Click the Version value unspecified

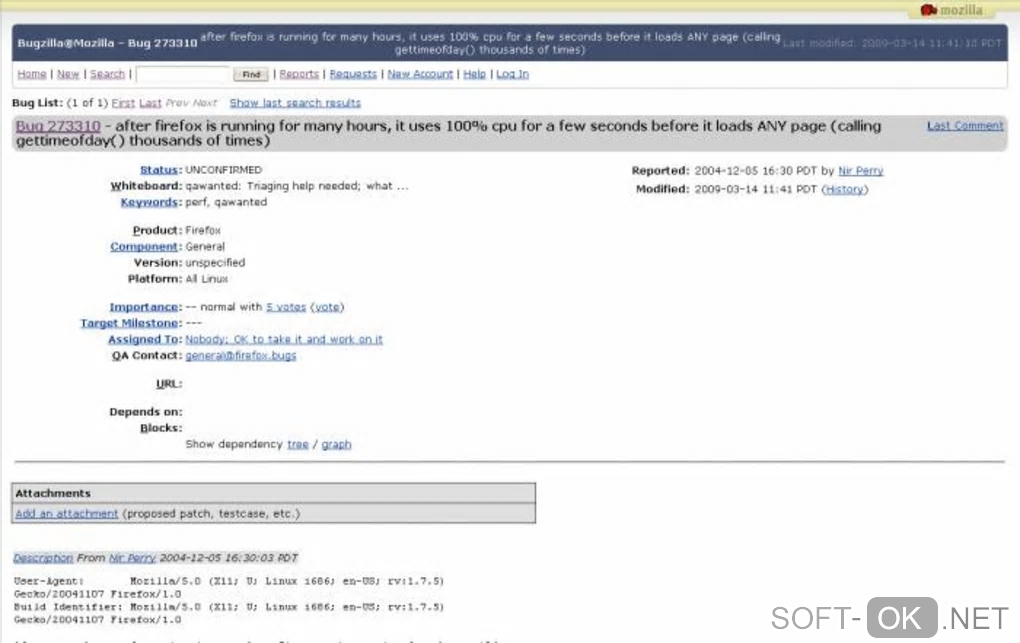[x=215, y=263]
